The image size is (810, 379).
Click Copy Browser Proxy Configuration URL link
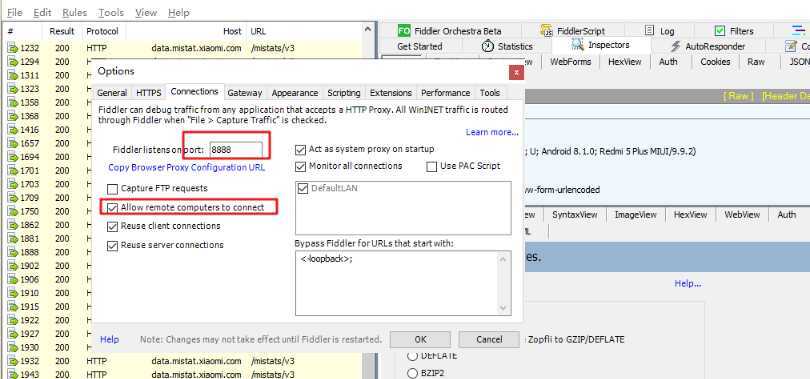pos(186,168)
